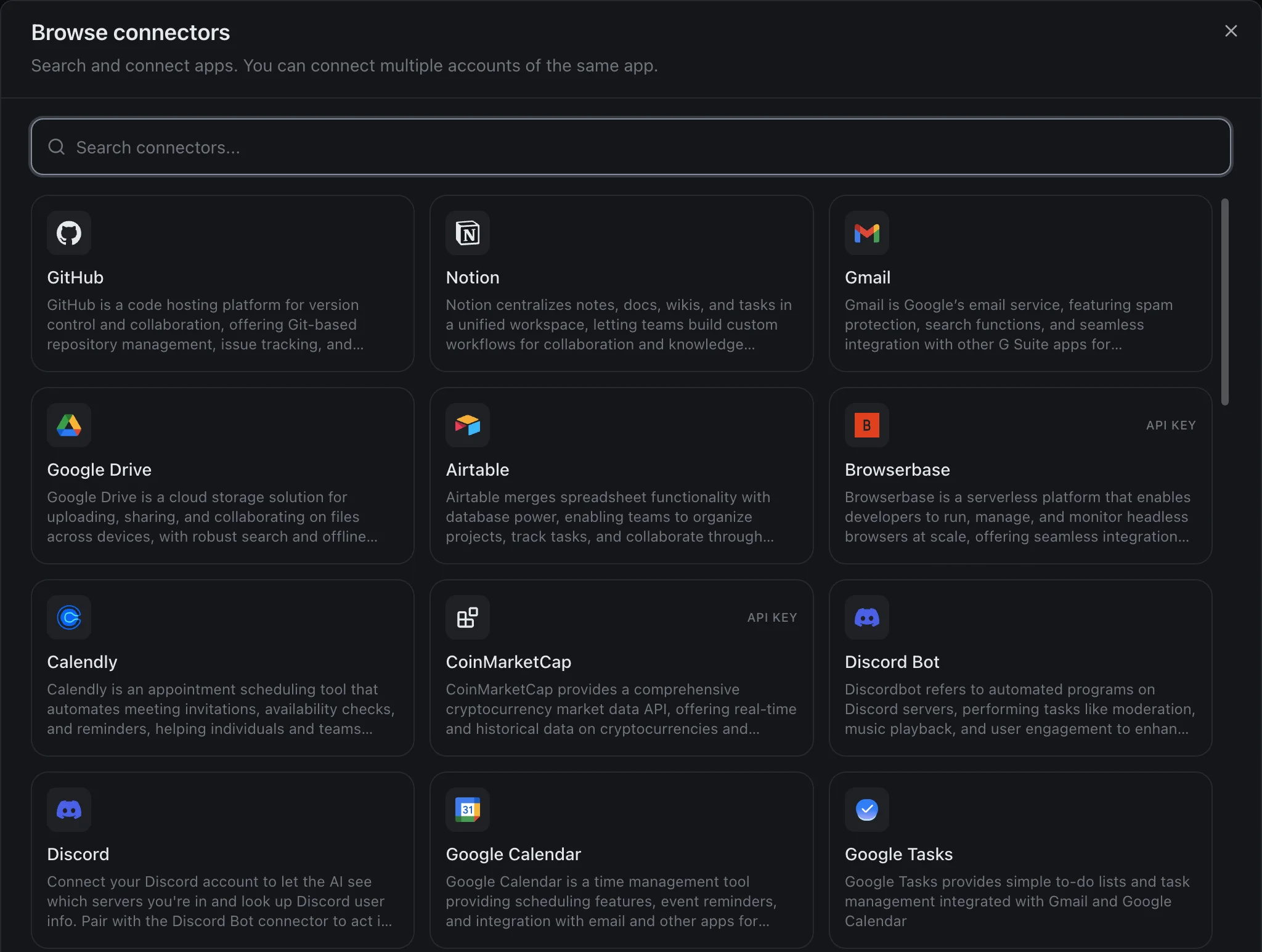Image resolution: width=1262 pixels, height=952 pixels.
Task: Click the API KEY badge on CoinMarketCap
Action: [x=772, y=617]
